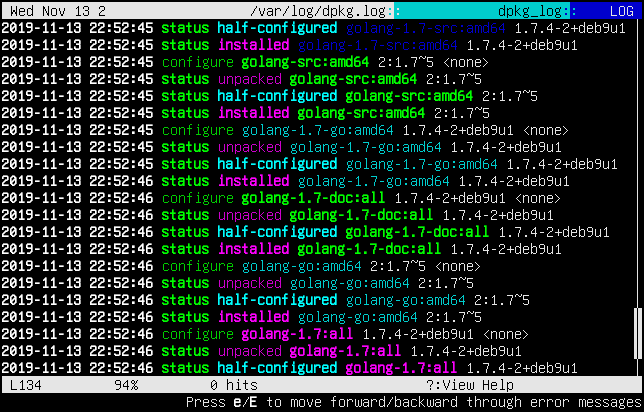This screenshot has height=412, width=644.
Task: Click the /var/log/dpkg.log file path
Action: point(318,11)
